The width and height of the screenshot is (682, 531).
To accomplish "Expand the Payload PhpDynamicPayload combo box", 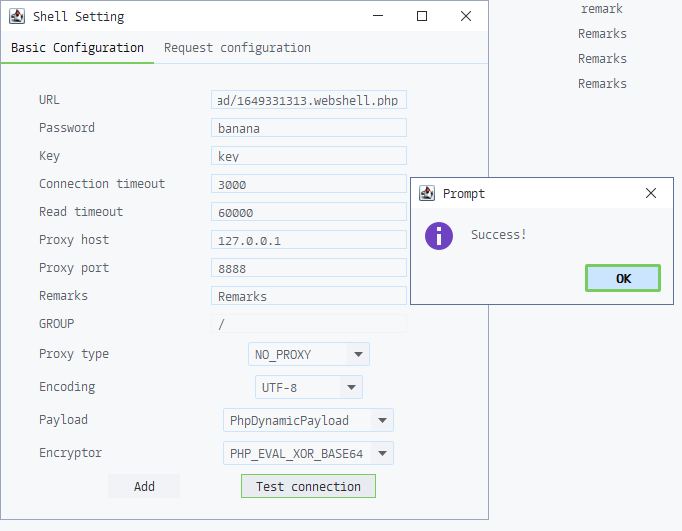I will click(382, 420).
